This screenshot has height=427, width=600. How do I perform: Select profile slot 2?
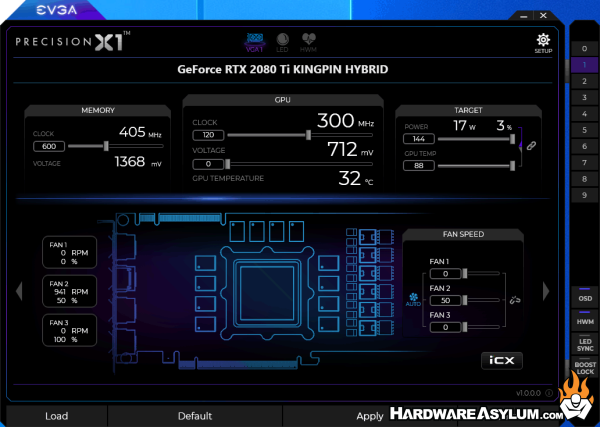tap(584, 81)
